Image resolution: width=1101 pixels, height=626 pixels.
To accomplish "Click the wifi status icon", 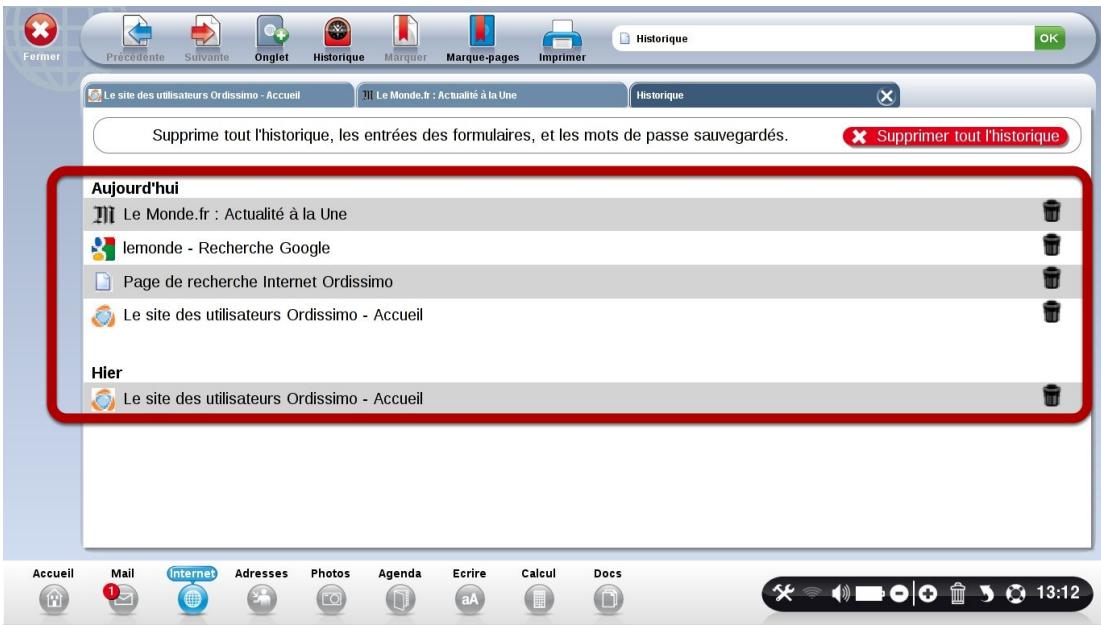I will (812, 594).
